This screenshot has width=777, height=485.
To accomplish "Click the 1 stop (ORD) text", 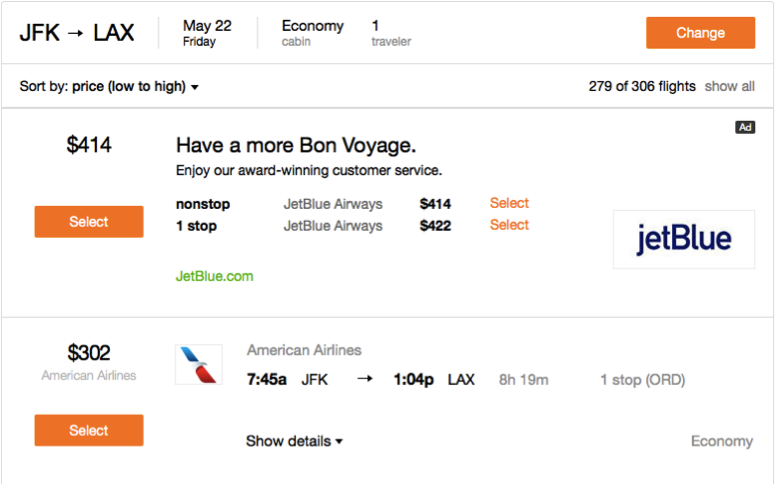I will click(x=642, y=380).
